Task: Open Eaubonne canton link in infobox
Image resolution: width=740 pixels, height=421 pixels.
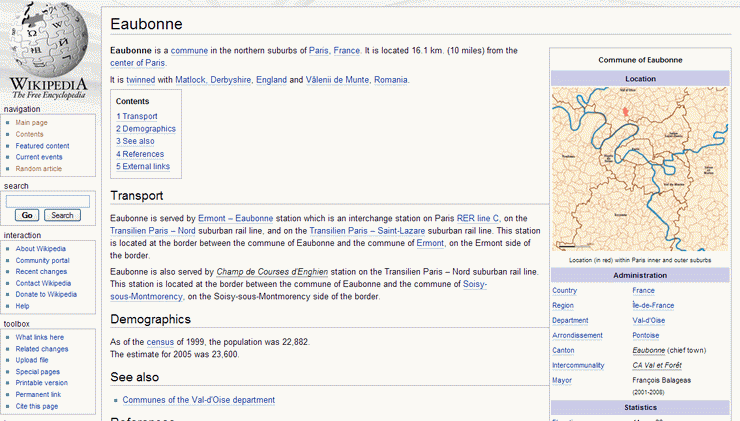Action: click(649, 351)
